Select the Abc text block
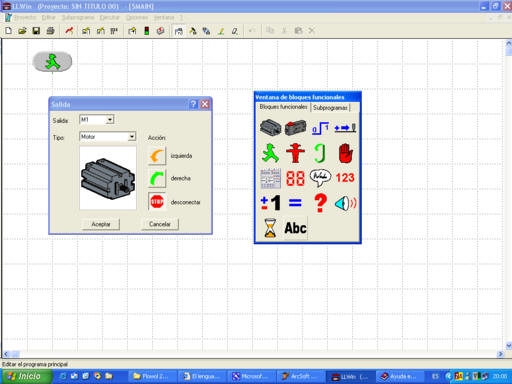This screenshot has width=512, height=384. click(x=295, y=228)
